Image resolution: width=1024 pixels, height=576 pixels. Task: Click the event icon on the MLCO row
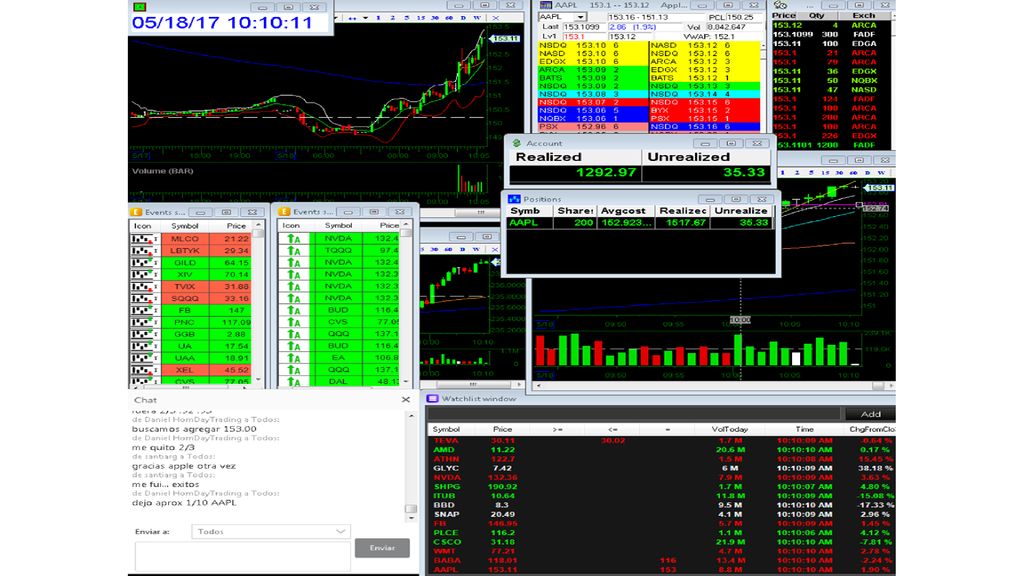(144, 239)
